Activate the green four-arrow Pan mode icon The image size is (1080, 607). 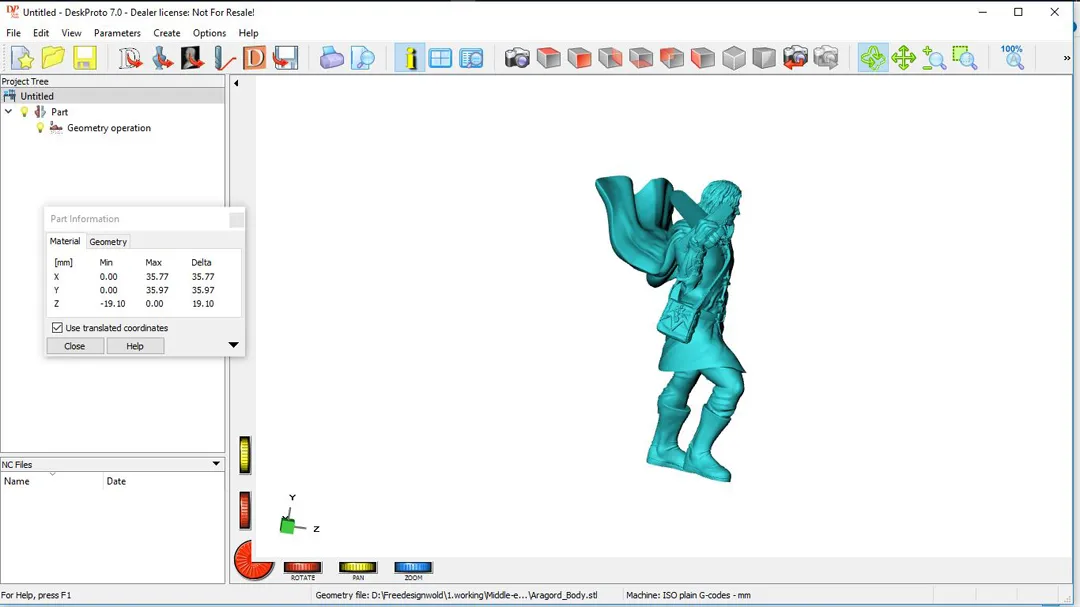(903, 58)
